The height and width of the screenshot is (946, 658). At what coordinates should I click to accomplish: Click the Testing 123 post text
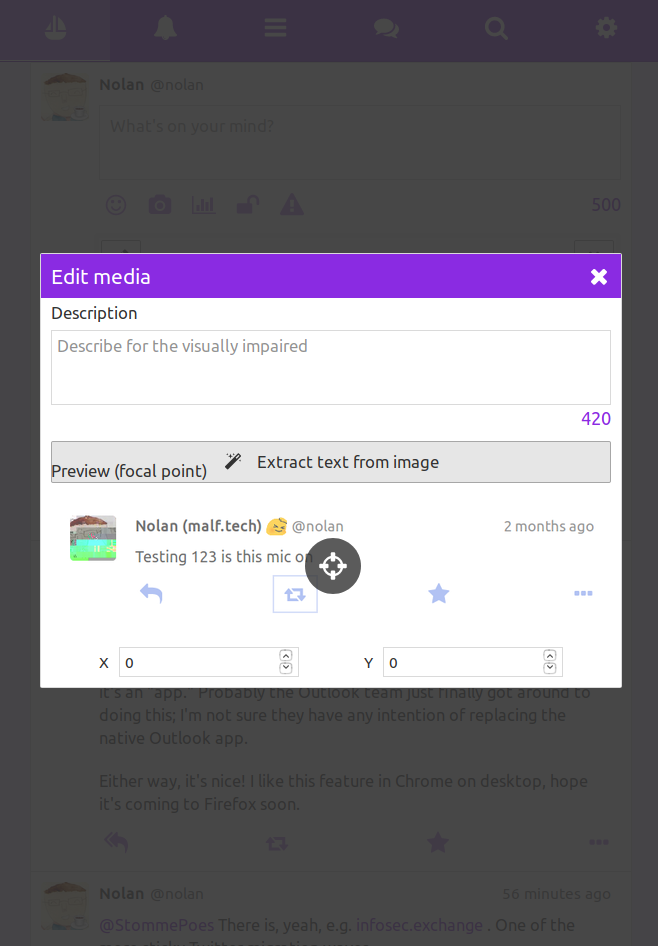223,556
